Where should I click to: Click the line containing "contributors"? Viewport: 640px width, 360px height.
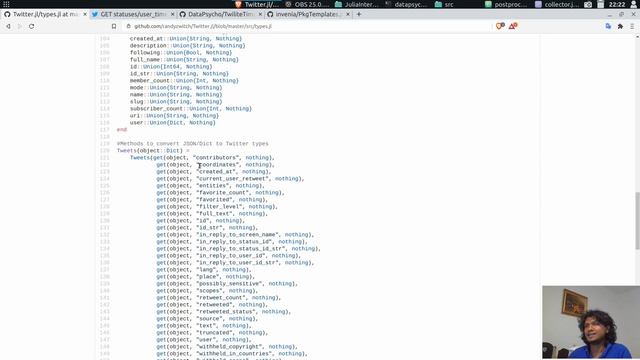pyautogui.click(x=202, y=158)
